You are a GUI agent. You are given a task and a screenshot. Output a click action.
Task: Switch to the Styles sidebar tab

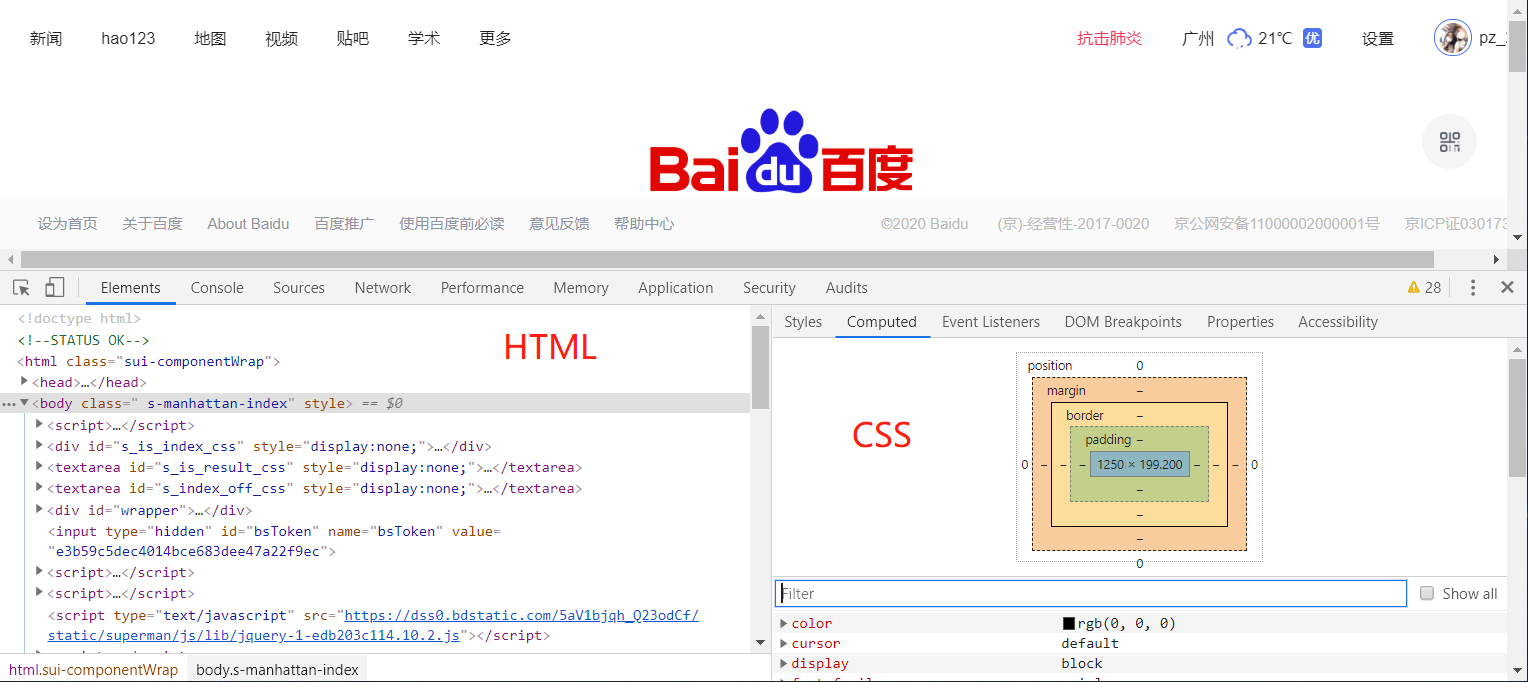click(803, 322)
